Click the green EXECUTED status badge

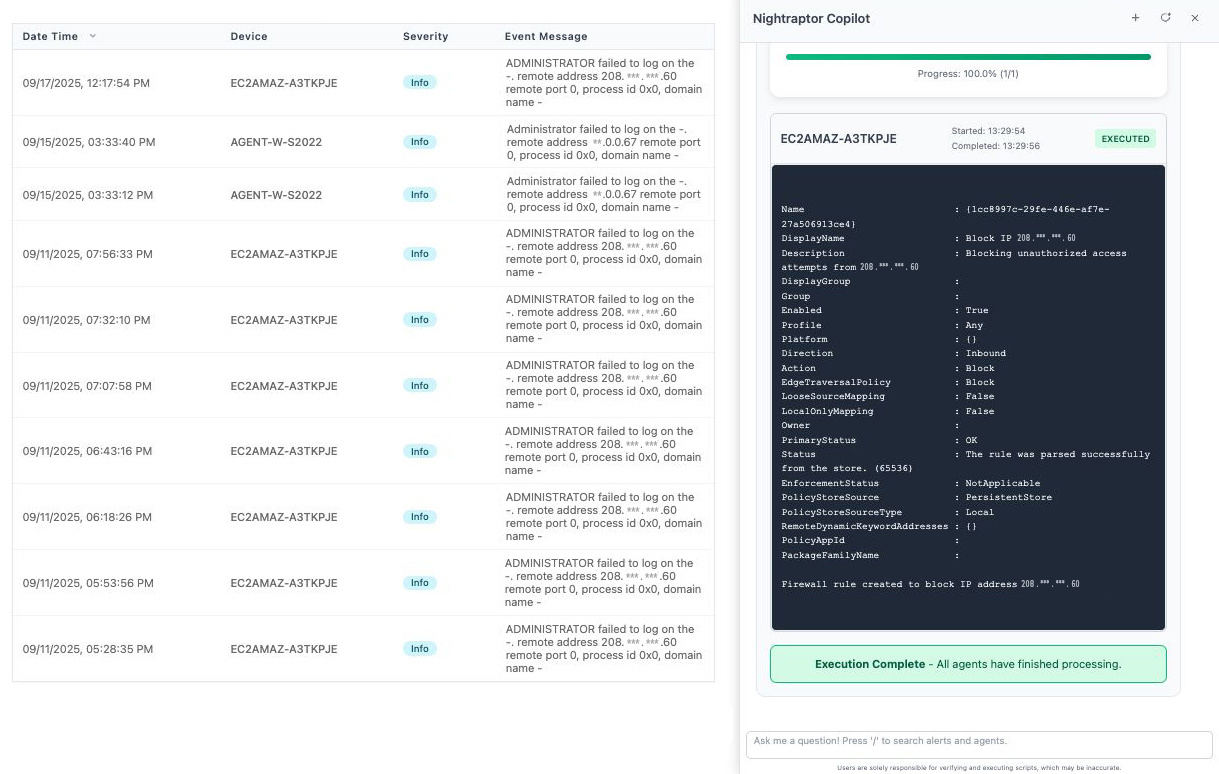click(1125, 139)
